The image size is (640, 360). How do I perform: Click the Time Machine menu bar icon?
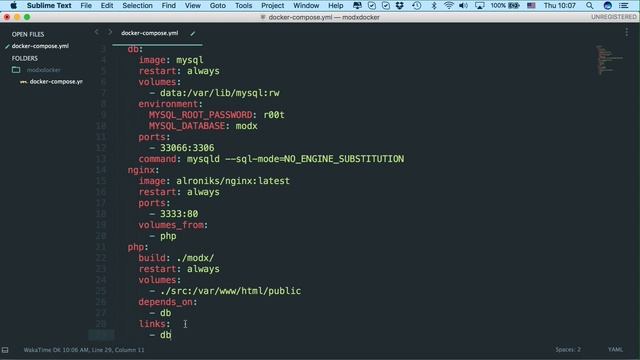click(416, 6)
